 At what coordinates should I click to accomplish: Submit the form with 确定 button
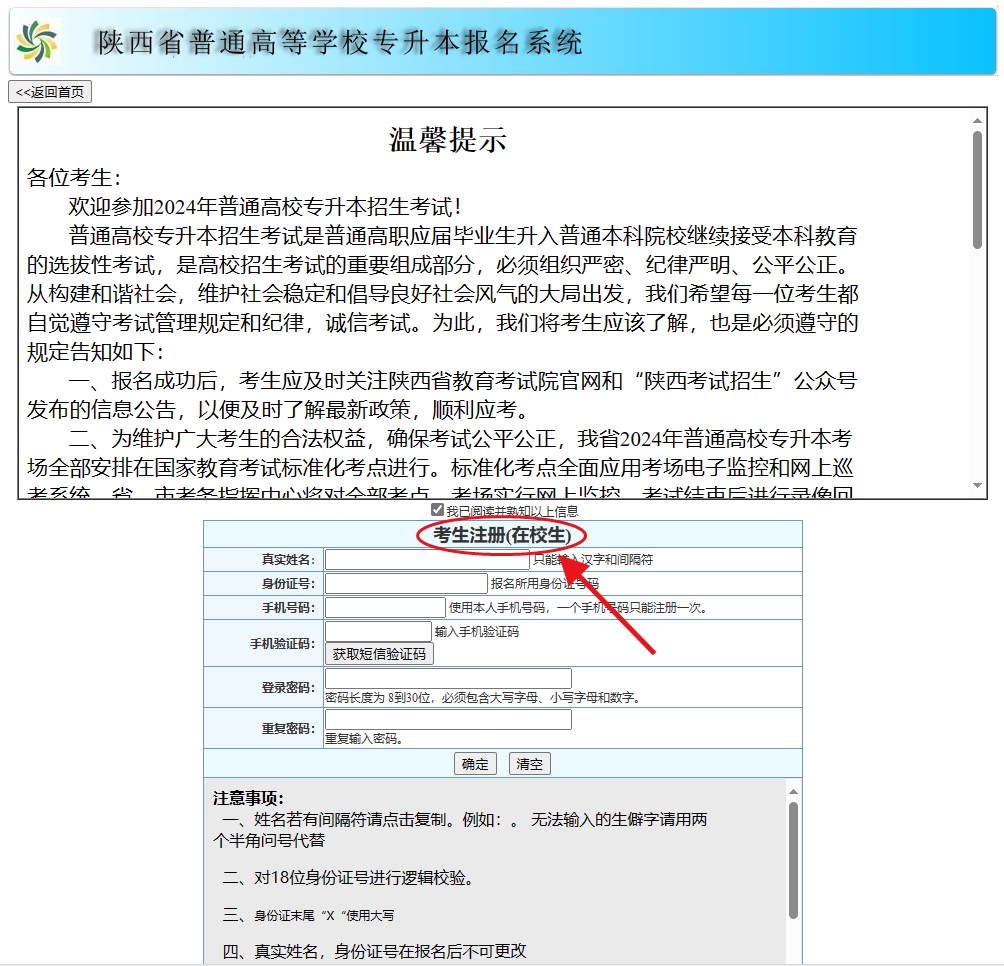[x=475, y=764]
